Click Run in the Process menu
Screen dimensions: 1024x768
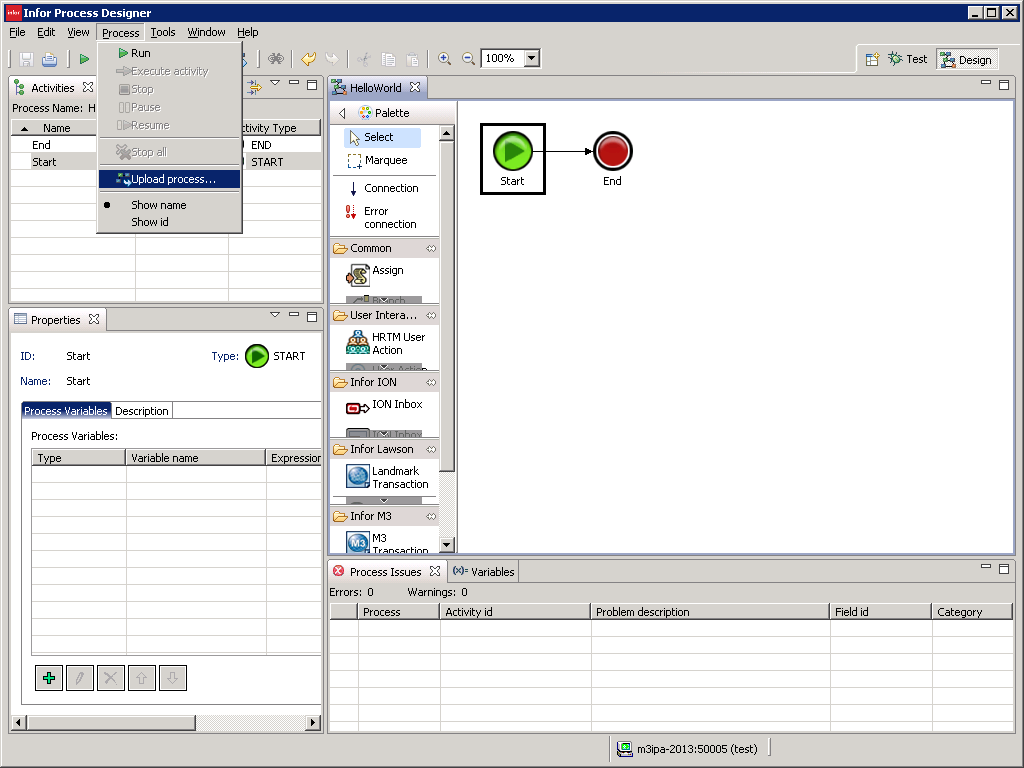coord(141,53)
